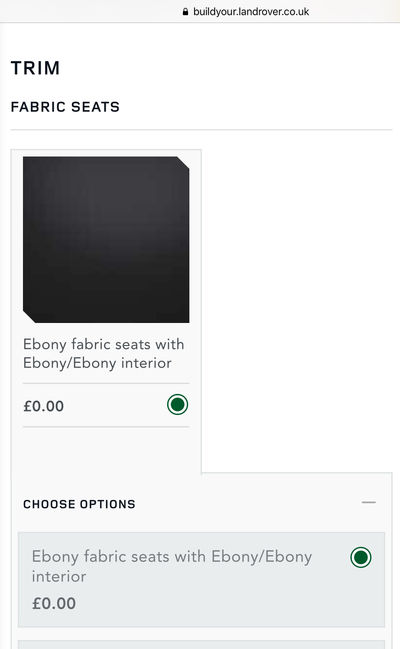This screenshot has height=649, width=400.
Task: Click the £0.00 price on the trim card
Action: point(43,406)
